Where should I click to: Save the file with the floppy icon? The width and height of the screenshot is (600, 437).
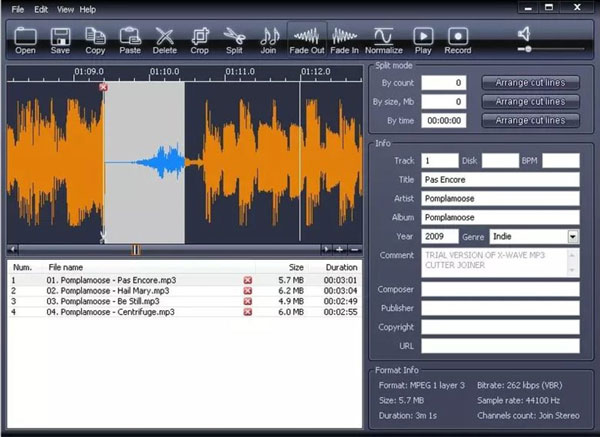(x=60, y=40)
